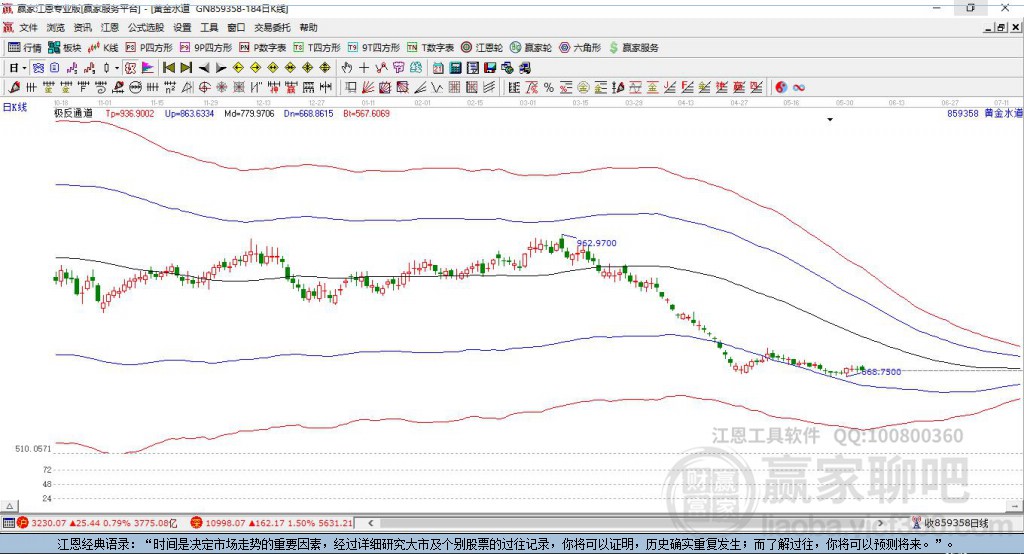The image size is (1024, 554).
Task: Open the 浏览 menu
Action: tap(56, 27)
